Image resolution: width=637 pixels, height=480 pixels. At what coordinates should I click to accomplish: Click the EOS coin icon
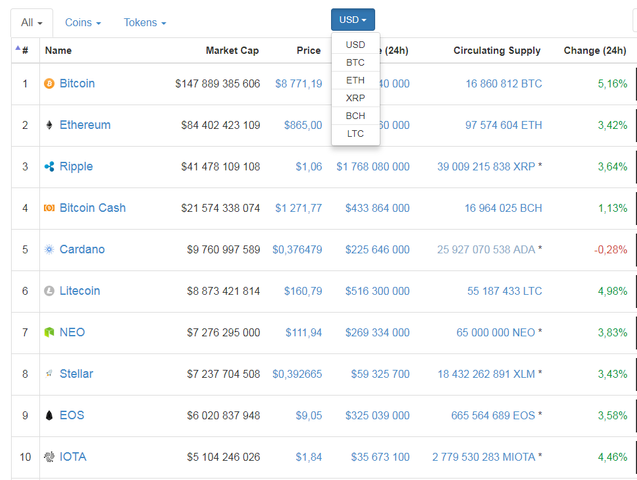point(49,415)
